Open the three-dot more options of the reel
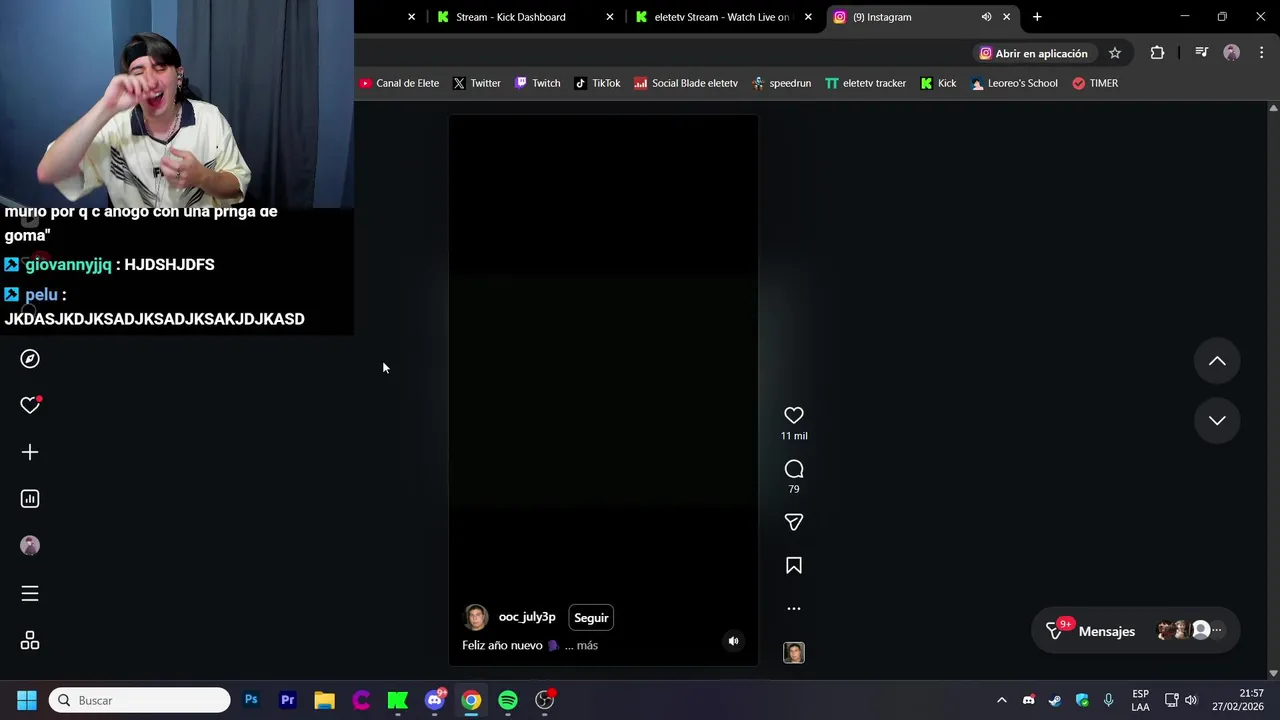1280x720 pixels. (x=793, y=608)
